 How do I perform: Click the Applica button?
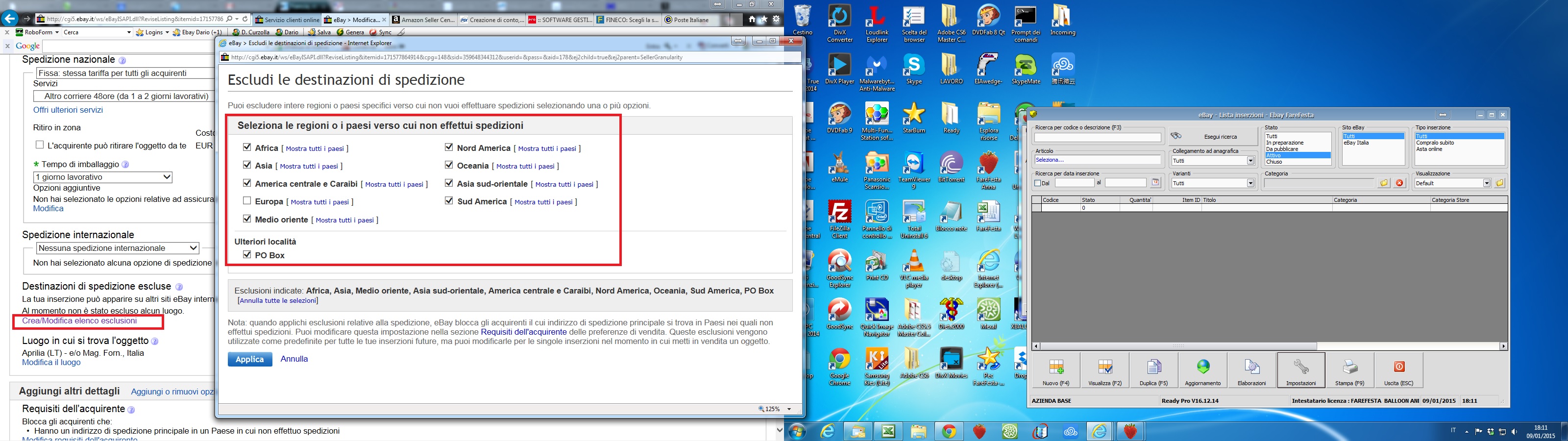click(249, 359)
